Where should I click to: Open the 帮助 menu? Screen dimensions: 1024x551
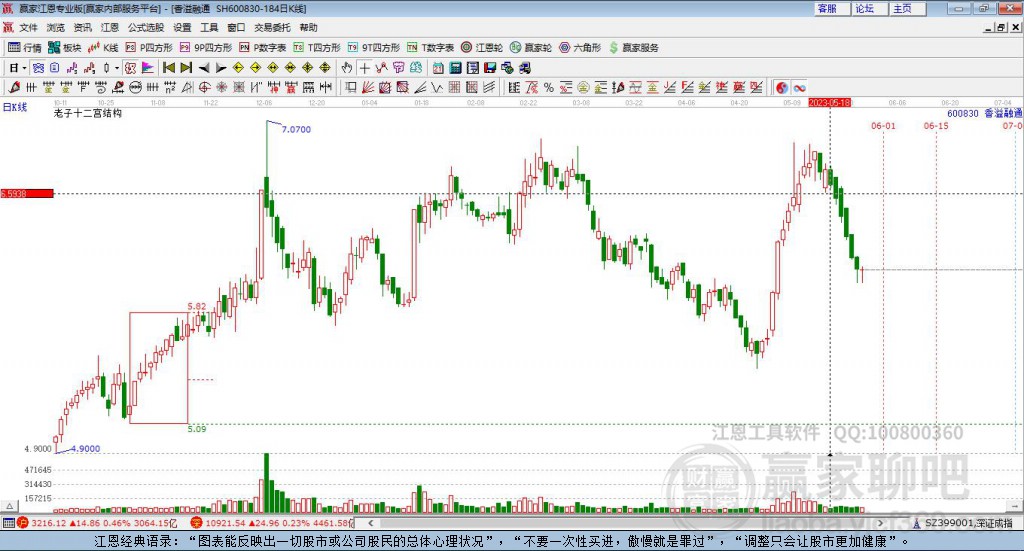point(308,27)
